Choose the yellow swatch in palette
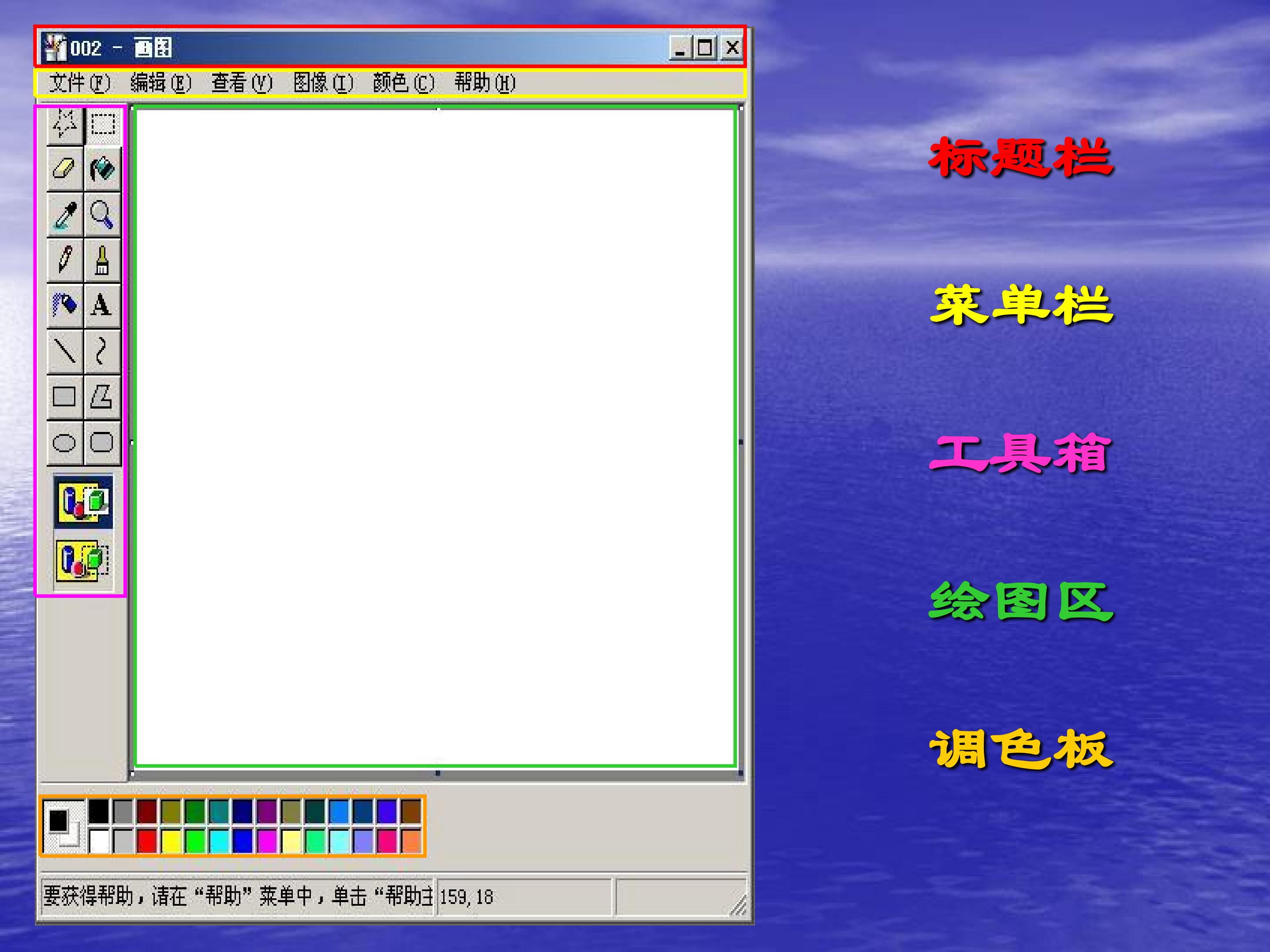The width and height of the screenshot is (1270, 952). tap(171, 840)
